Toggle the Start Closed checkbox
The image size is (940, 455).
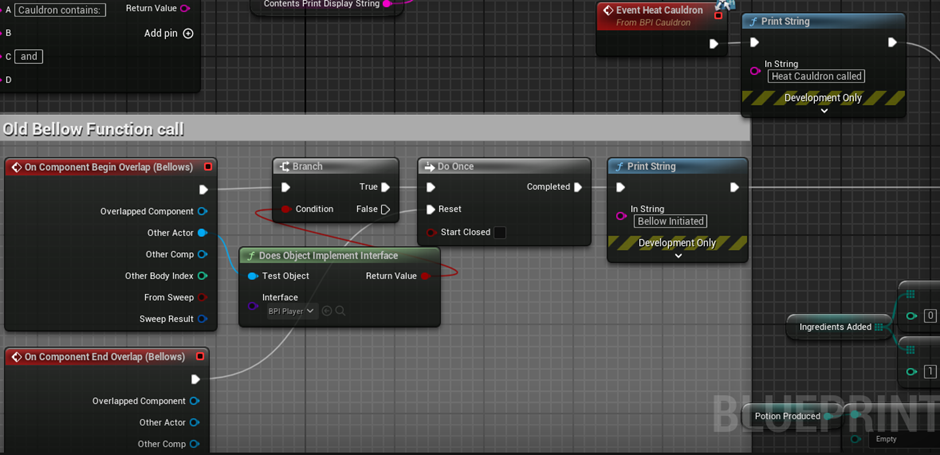point(499,232)
